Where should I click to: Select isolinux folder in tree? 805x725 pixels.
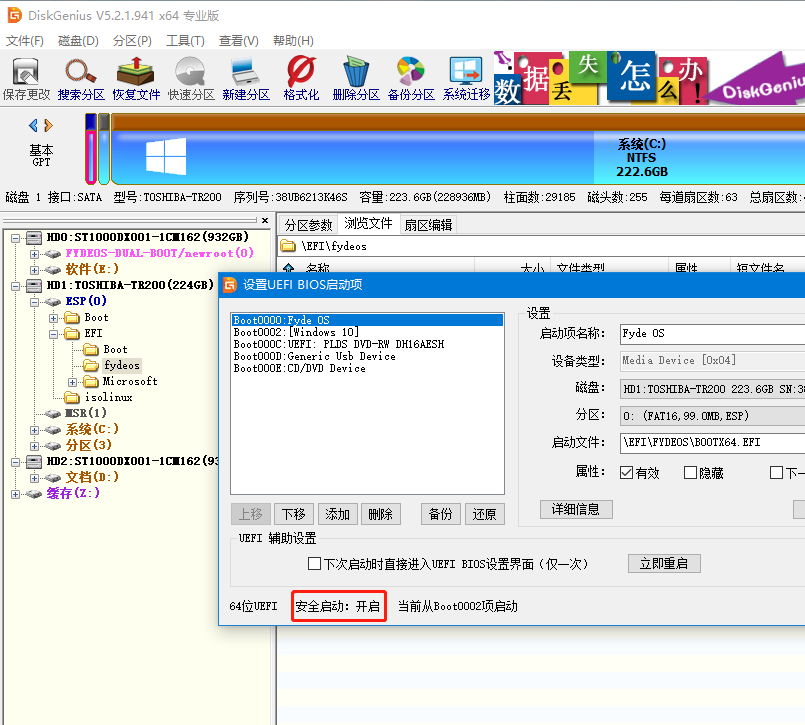coord(108,397)
